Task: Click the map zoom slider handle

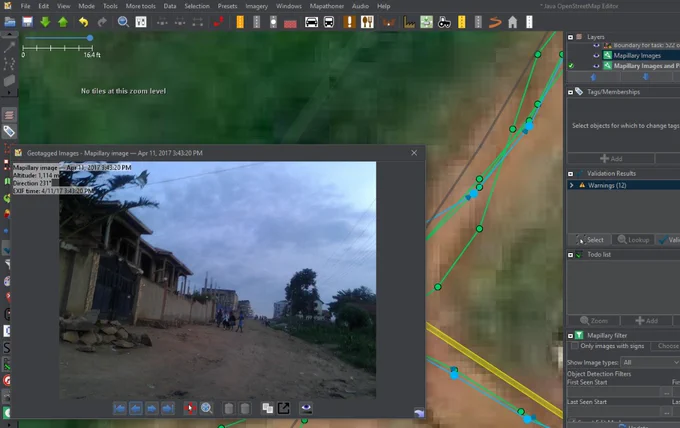Action: 90,38
